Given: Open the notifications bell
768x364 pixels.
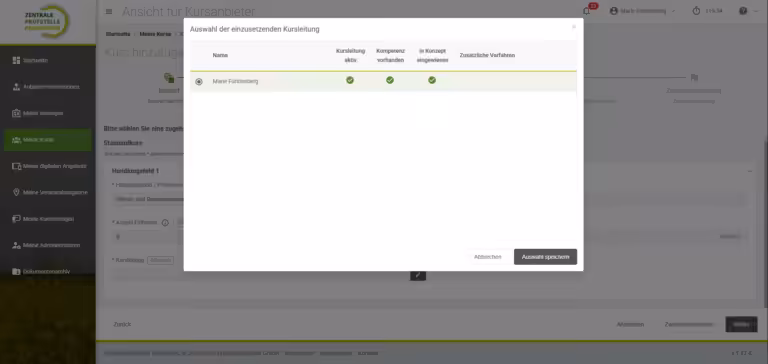Looking at the screenshot, I should [x=586, y=11].
